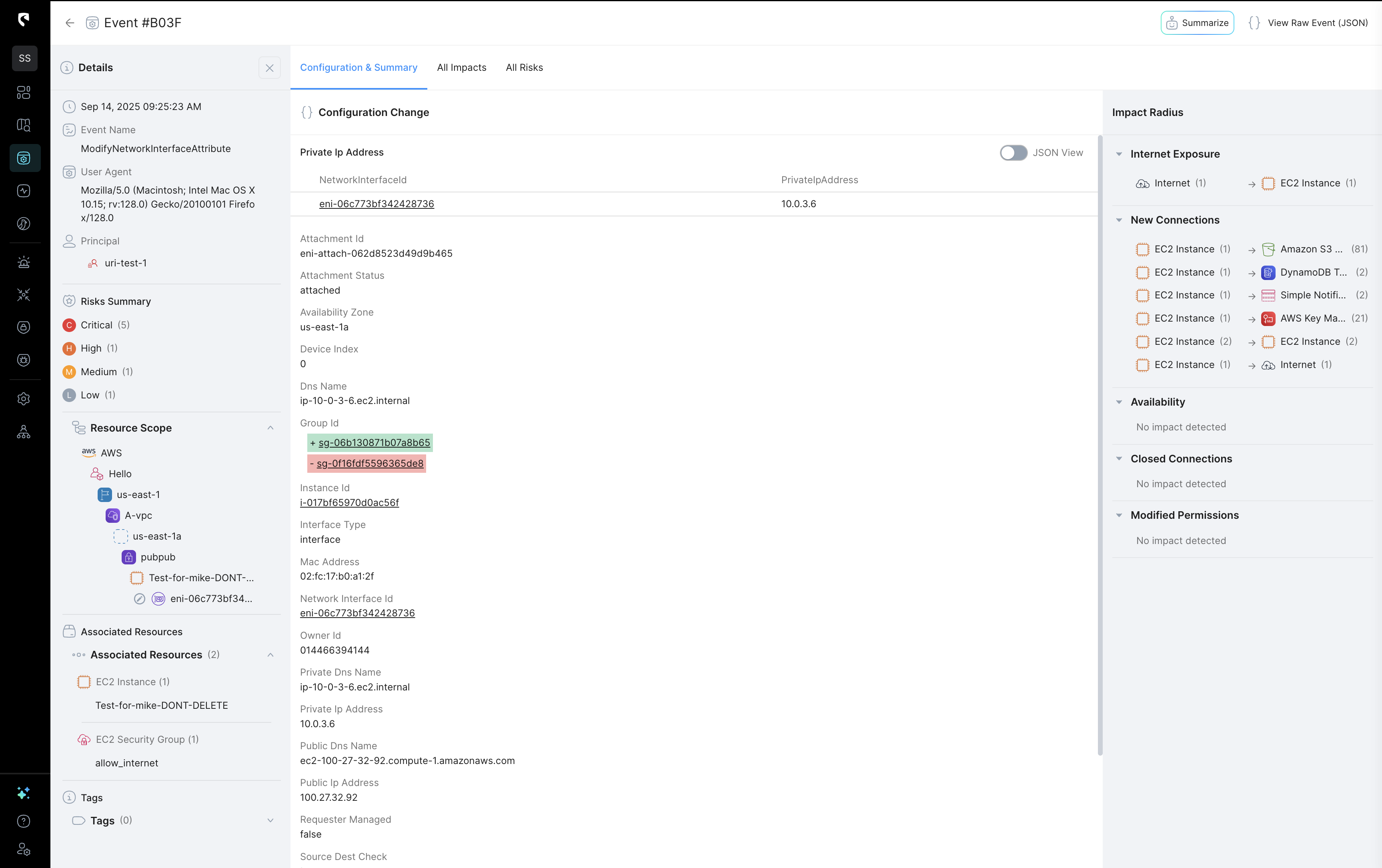Click the AI sparkle icon in sidebar
The image size is (1382, 868).
click(x=24, y=793)
